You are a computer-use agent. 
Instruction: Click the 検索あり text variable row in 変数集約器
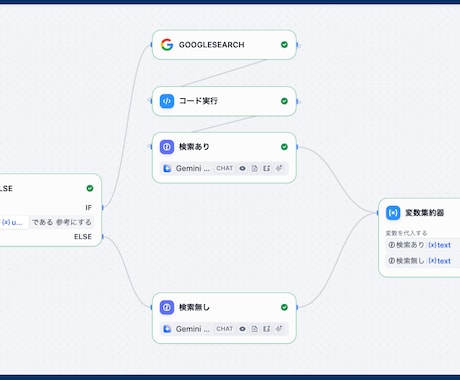(x=423, y=245)
